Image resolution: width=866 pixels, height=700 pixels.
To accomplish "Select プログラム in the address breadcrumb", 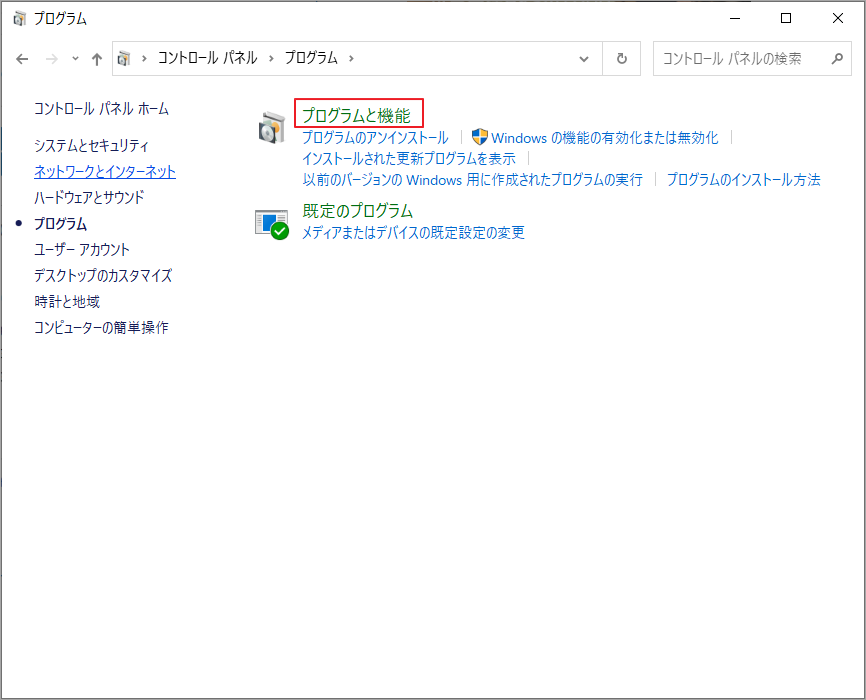I will tap(311, 58).
